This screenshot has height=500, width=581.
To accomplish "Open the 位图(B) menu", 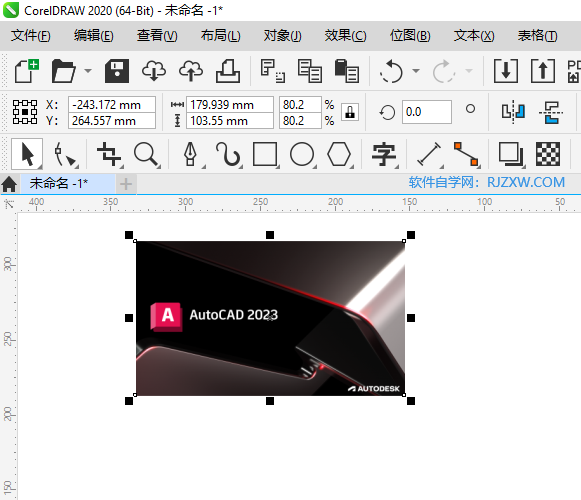I will point(410,36).
